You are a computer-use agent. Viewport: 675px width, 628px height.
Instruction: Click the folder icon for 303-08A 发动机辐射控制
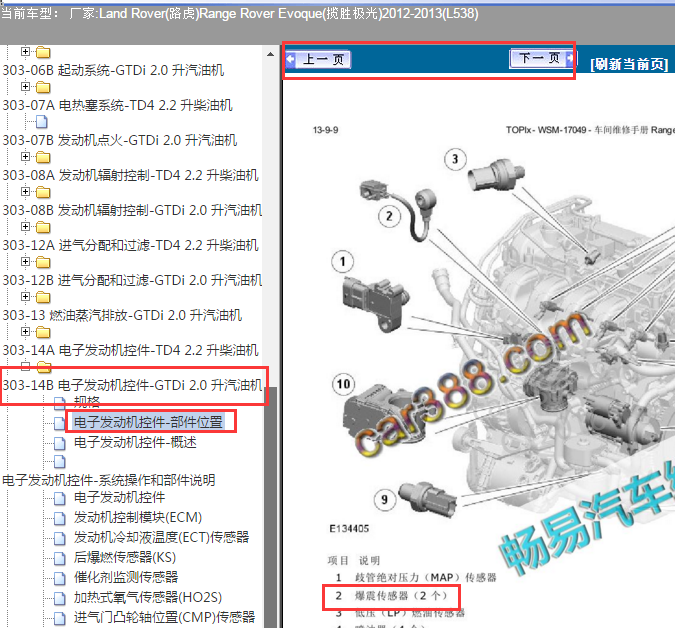pyautogui.click(x=43, y=158)
